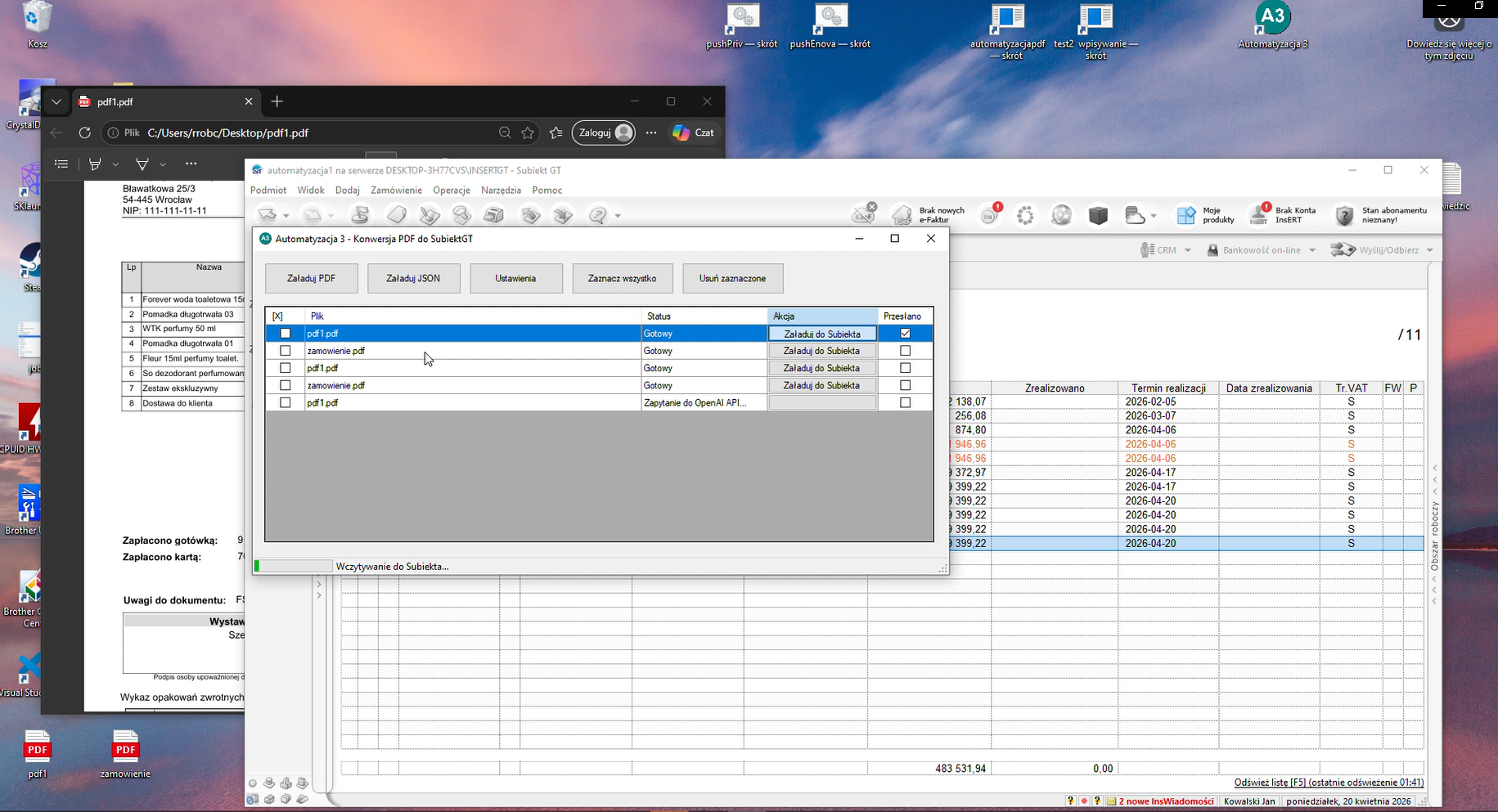This screenshot has width=1498, height=812.
Task: Click the Załaduj JSON button
Action: [x=413, y=278]
